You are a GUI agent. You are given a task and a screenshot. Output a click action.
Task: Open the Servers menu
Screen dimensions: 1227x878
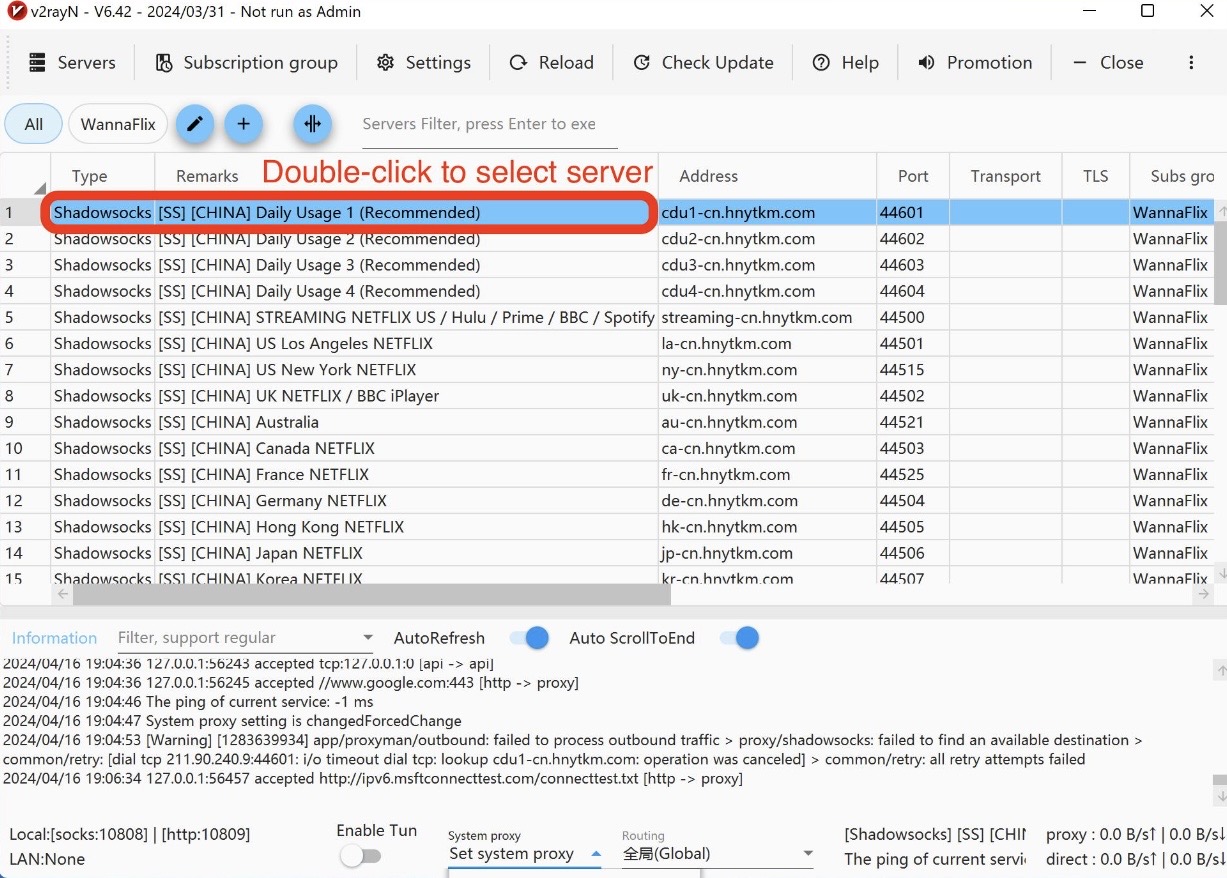pyautogui.click(x=72, y=62)
